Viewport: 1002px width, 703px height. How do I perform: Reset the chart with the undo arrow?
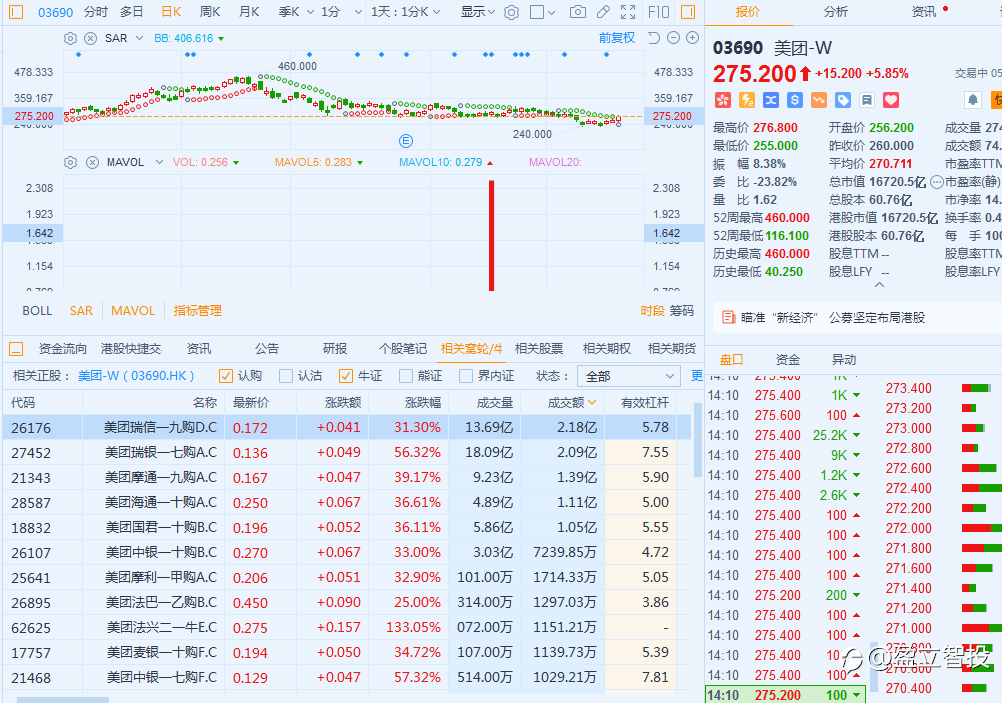tap(654, 38)
